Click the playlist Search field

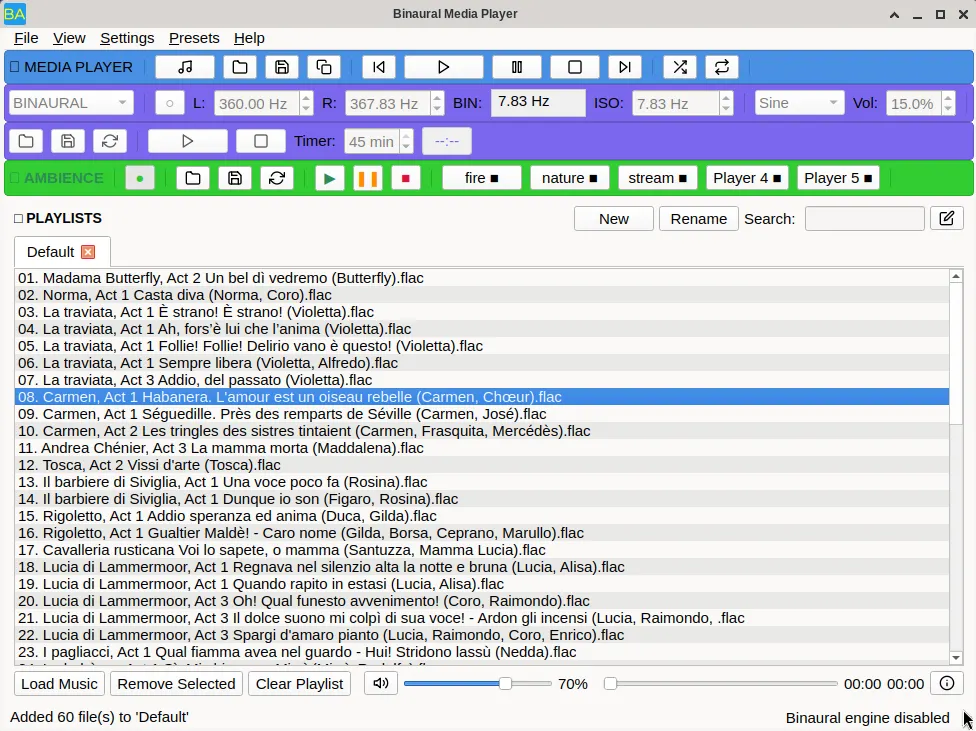(x=865, y=219)
